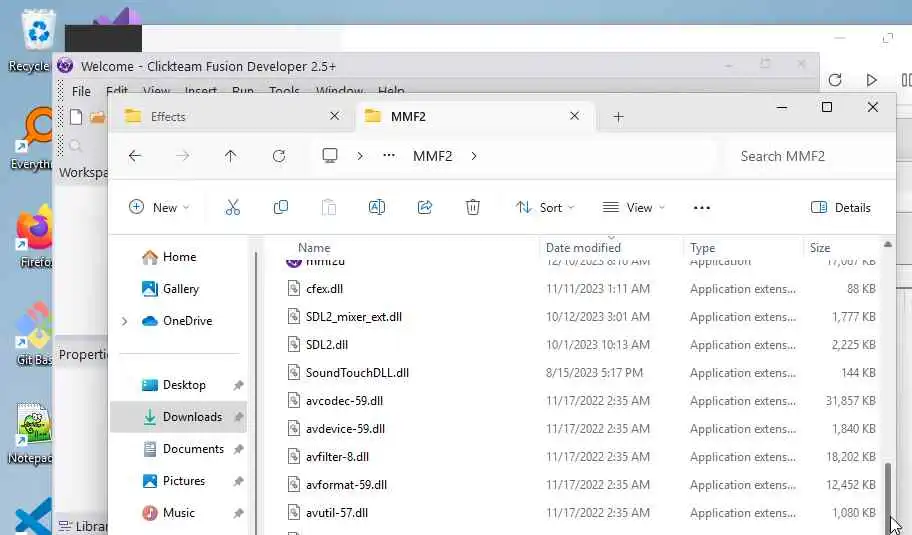This screenshot has height=535, width=912.
Task: Open the New dropdown menu
Action: click(x=159, y=208)
